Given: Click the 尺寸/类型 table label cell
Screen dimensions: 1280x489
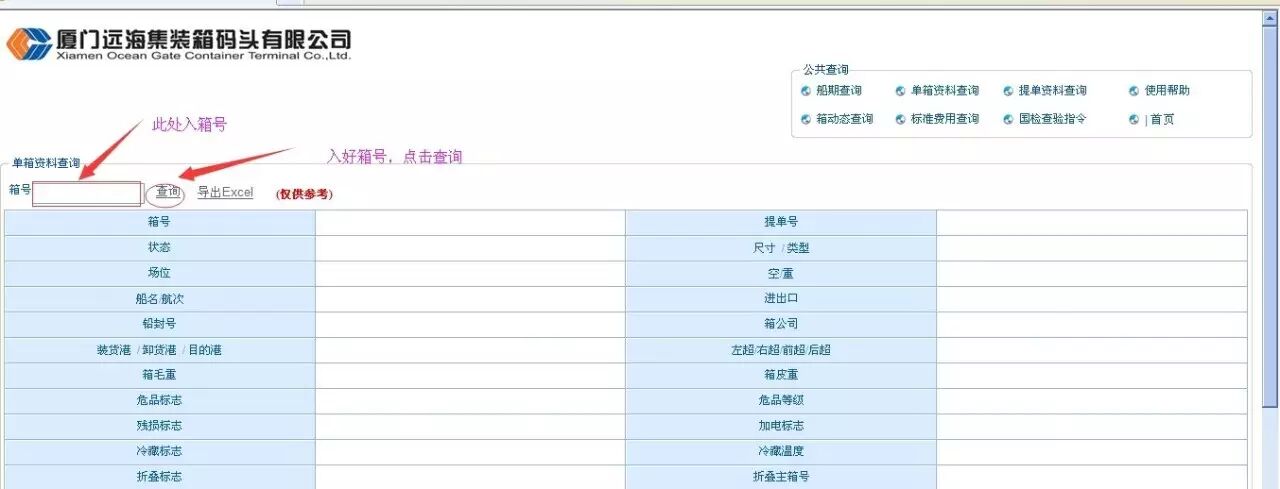Looking at the screenshot, I should pos(781,248).
